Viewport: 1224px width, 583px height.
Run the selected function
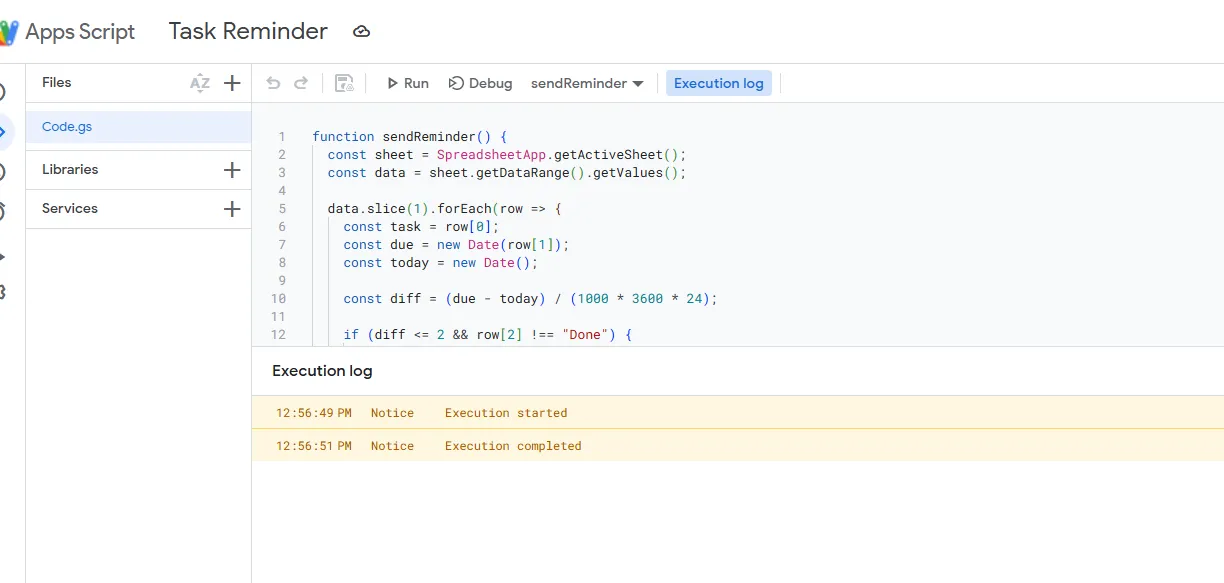pyautogui.click(x=408, y=83)
